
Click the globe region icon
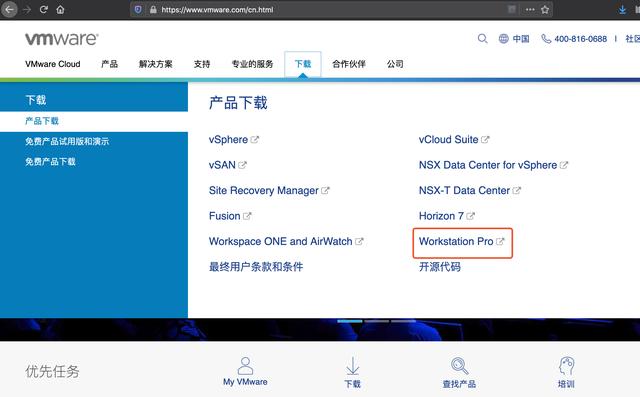[504, 39]
